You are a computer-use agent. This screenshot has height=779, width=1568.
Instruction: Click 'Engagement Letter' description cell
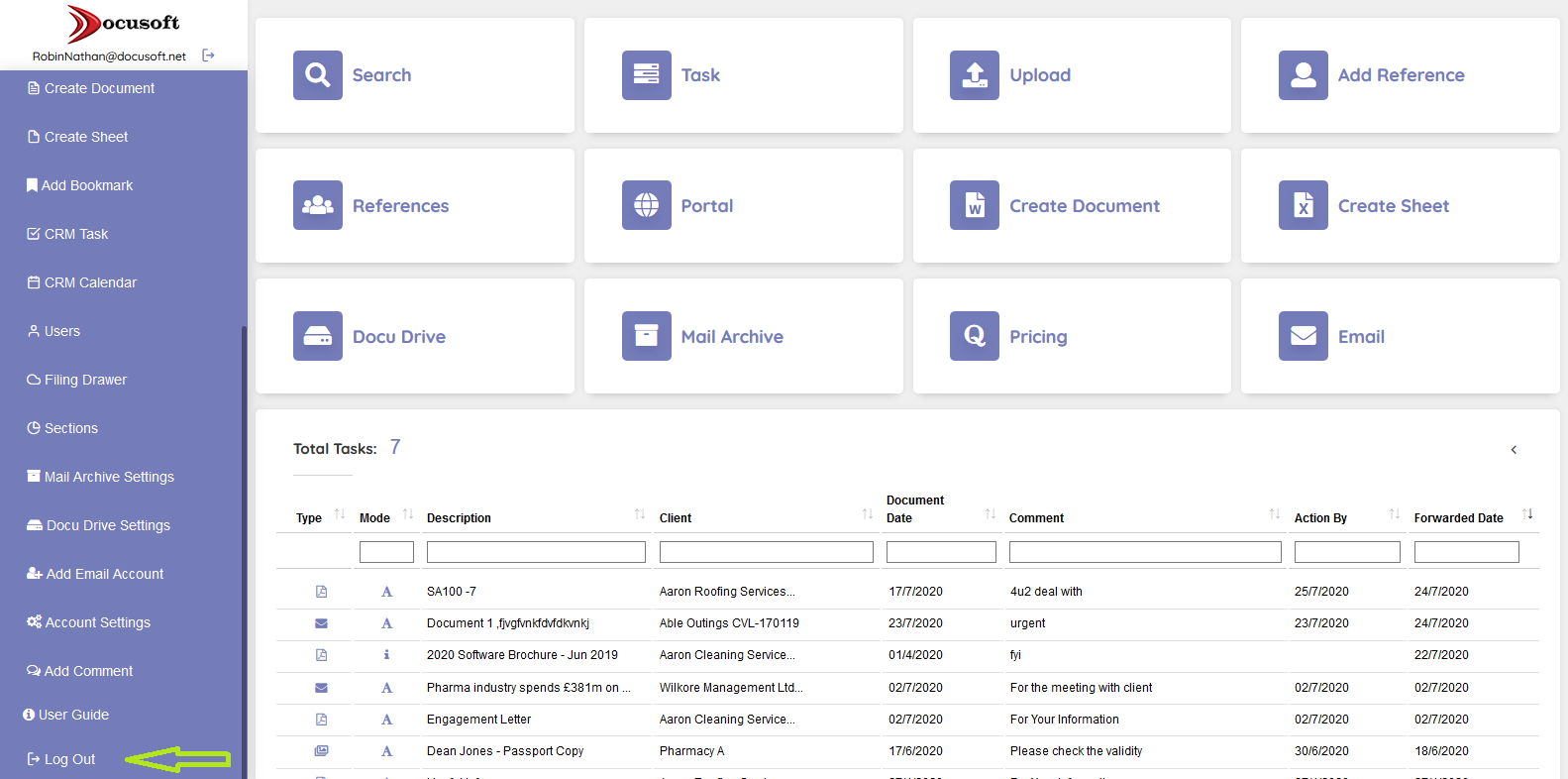pyautogui.click(x=478, y=720)
